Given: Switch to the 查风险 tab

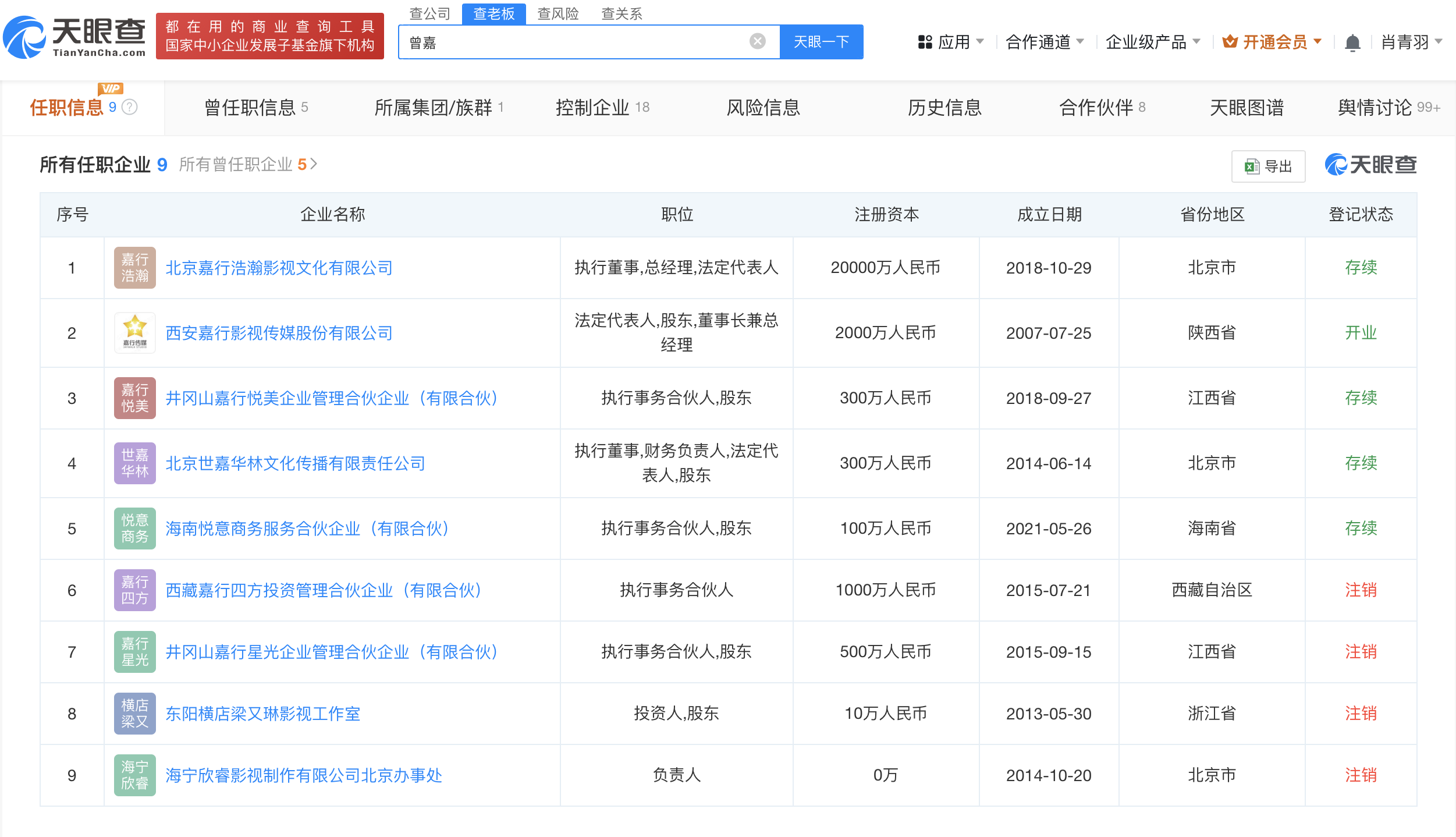Looking at the screenshot, I should [x=557, y=13].
